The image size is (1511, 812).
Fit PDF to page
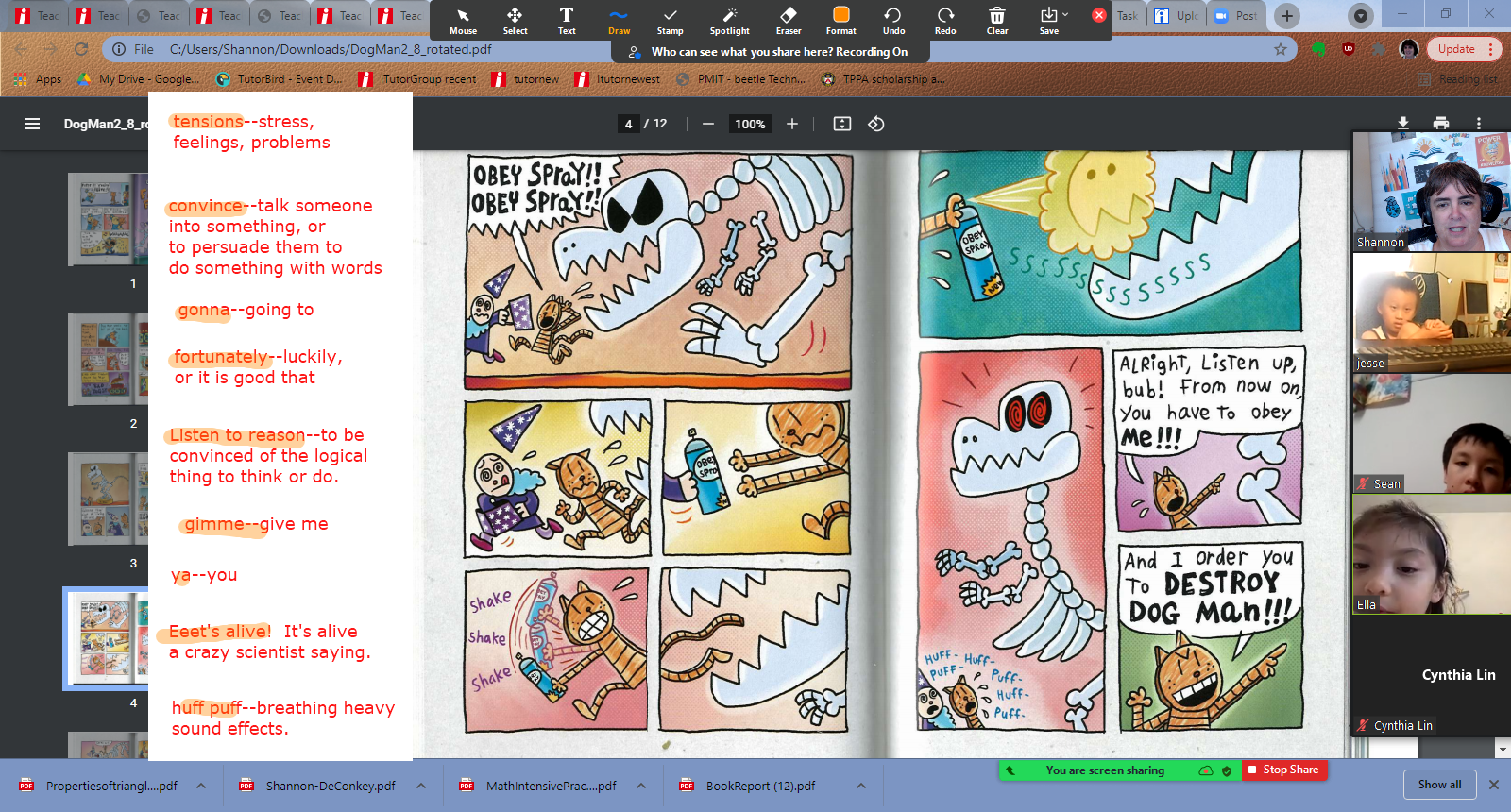point(842,124)
